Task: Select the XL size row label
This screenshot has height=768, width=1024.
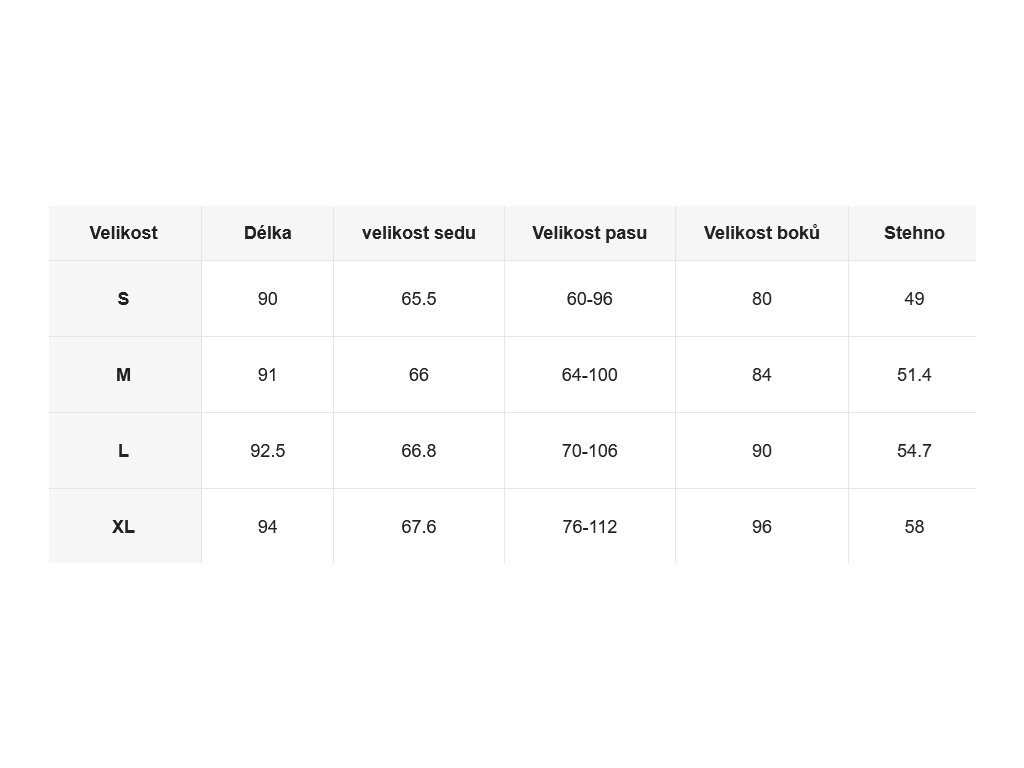Action: pos(123,526)
